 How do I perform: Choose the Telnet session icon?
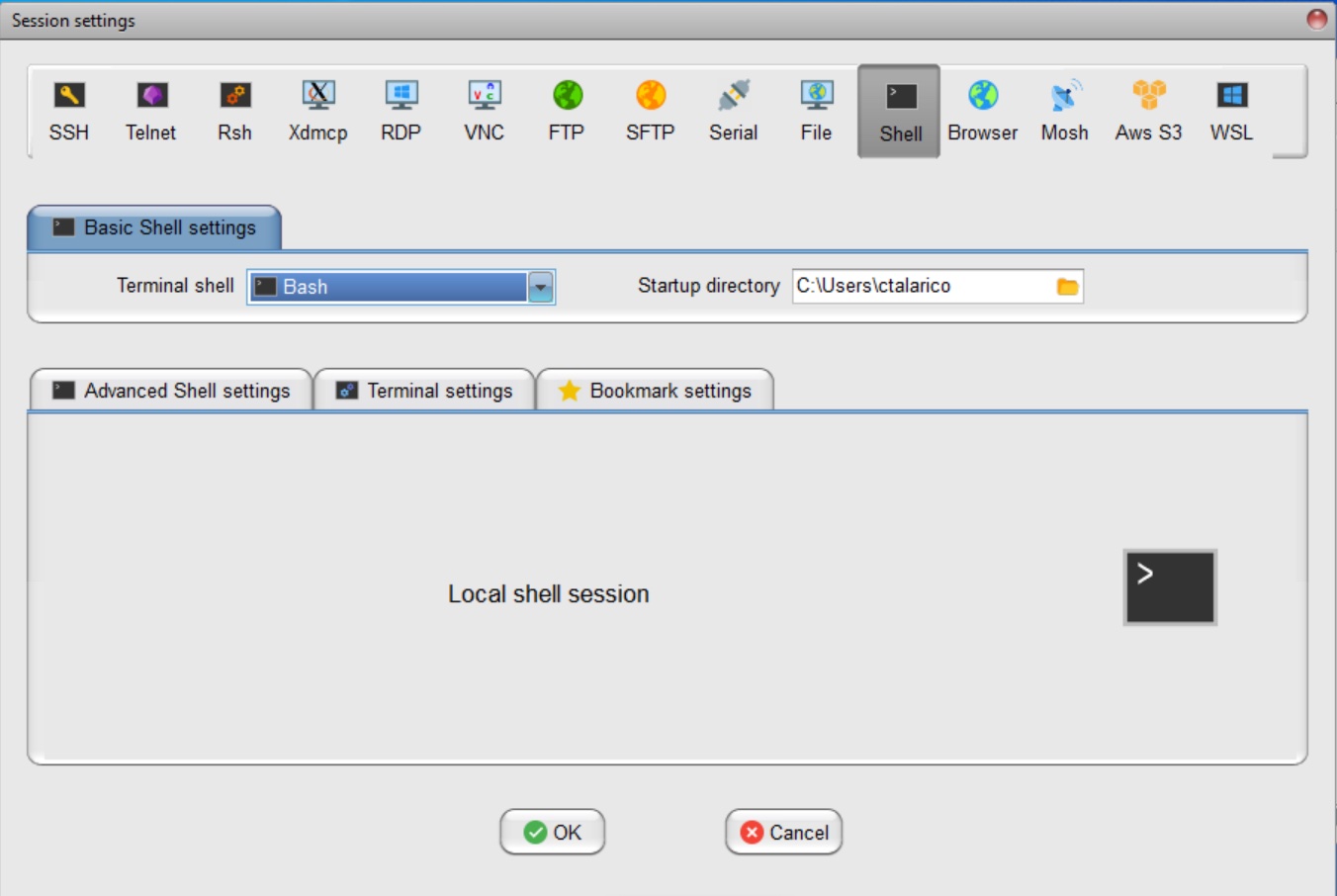[151, 112]
